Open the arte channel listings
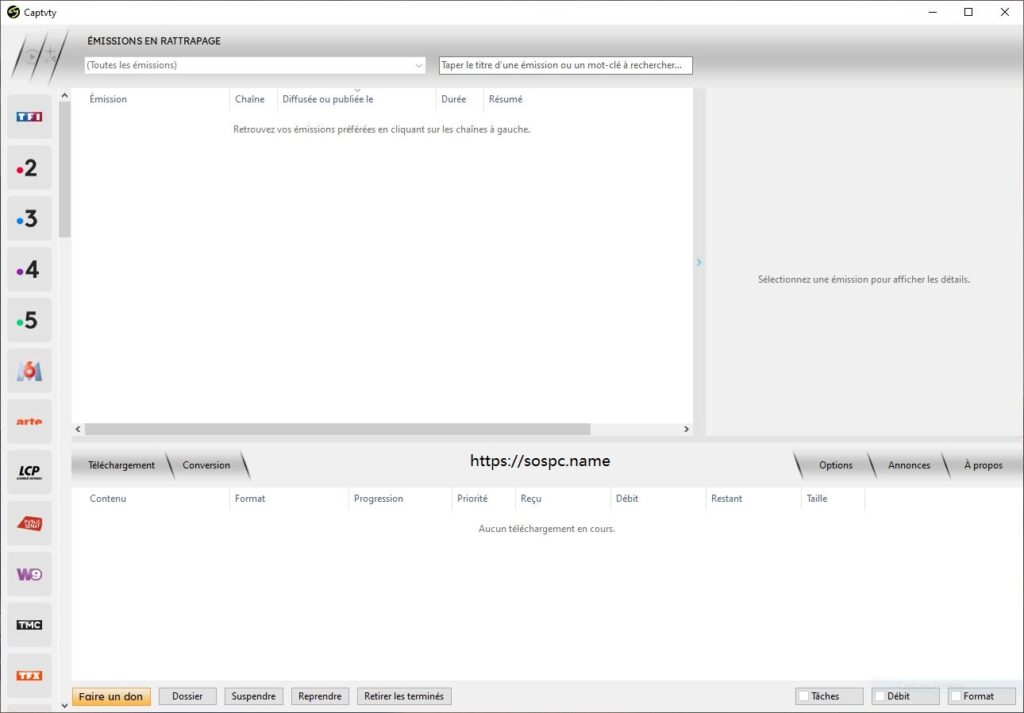 click(x=29, y=422)
